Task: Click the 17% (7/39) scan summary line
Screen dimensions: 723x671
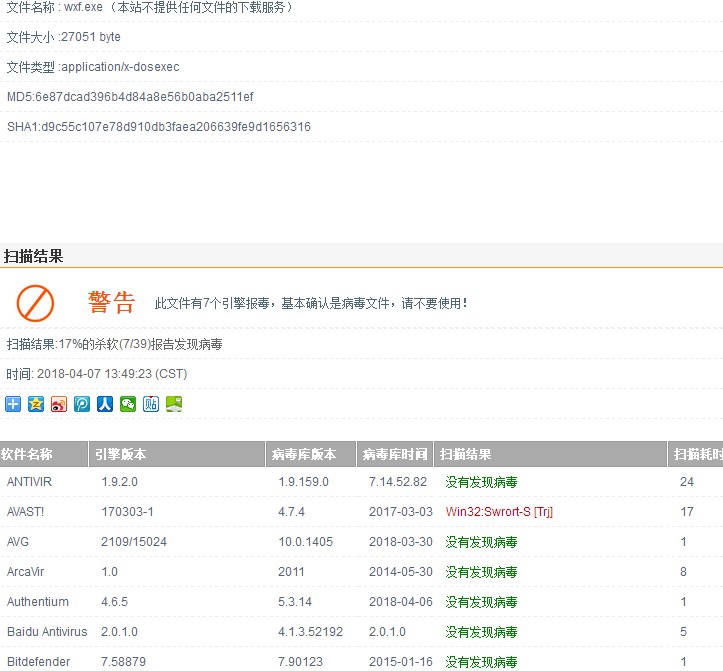Action: 114,344
